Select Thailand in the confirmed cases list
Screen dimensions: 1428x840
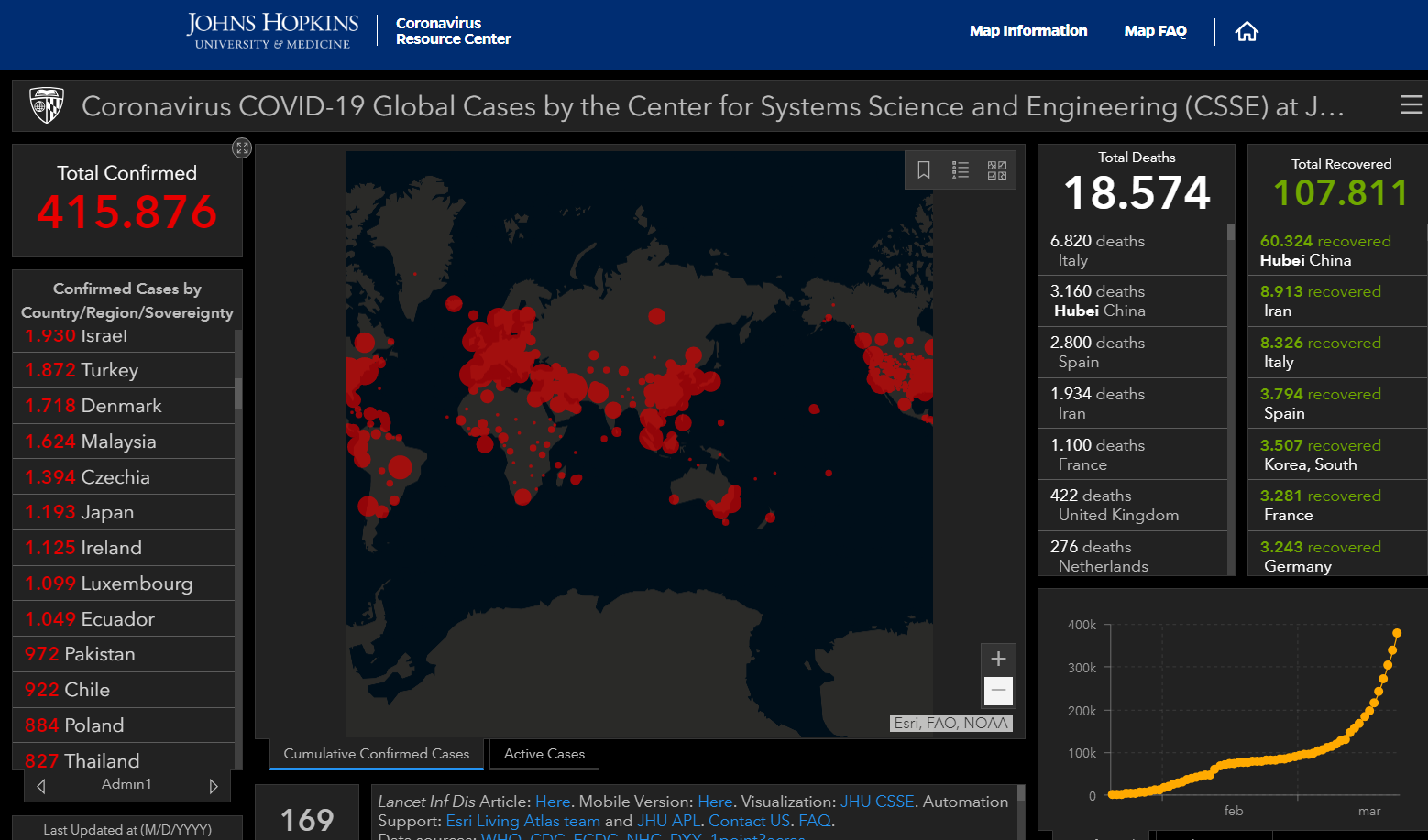tap(124, 758)
